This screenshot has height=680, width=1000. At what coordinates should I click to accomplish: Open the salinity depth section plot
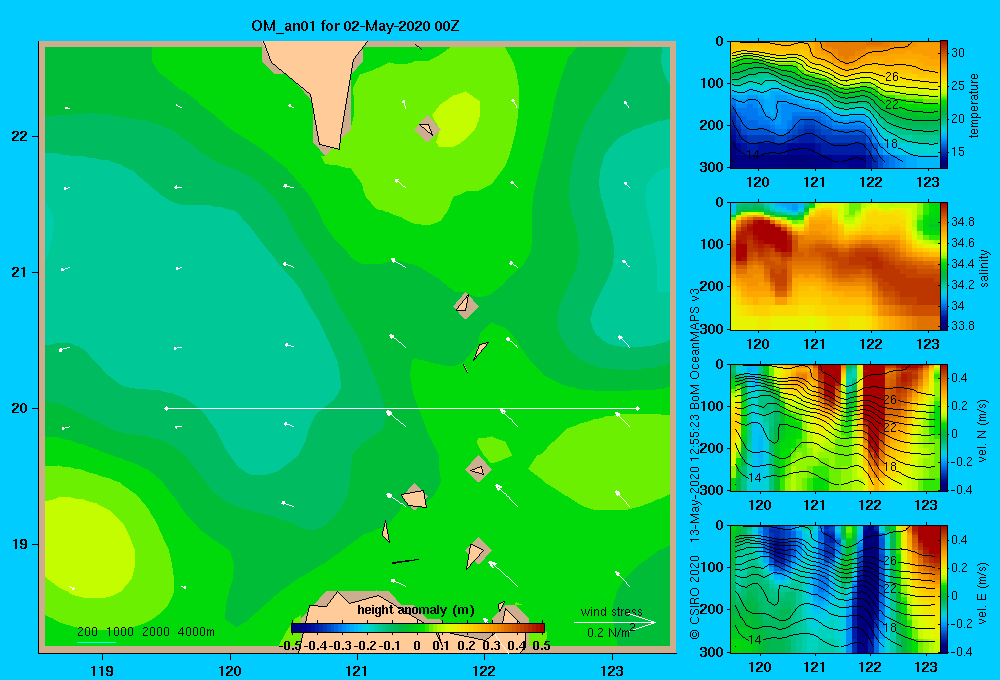pyautogui.click(x=834, y=266)
